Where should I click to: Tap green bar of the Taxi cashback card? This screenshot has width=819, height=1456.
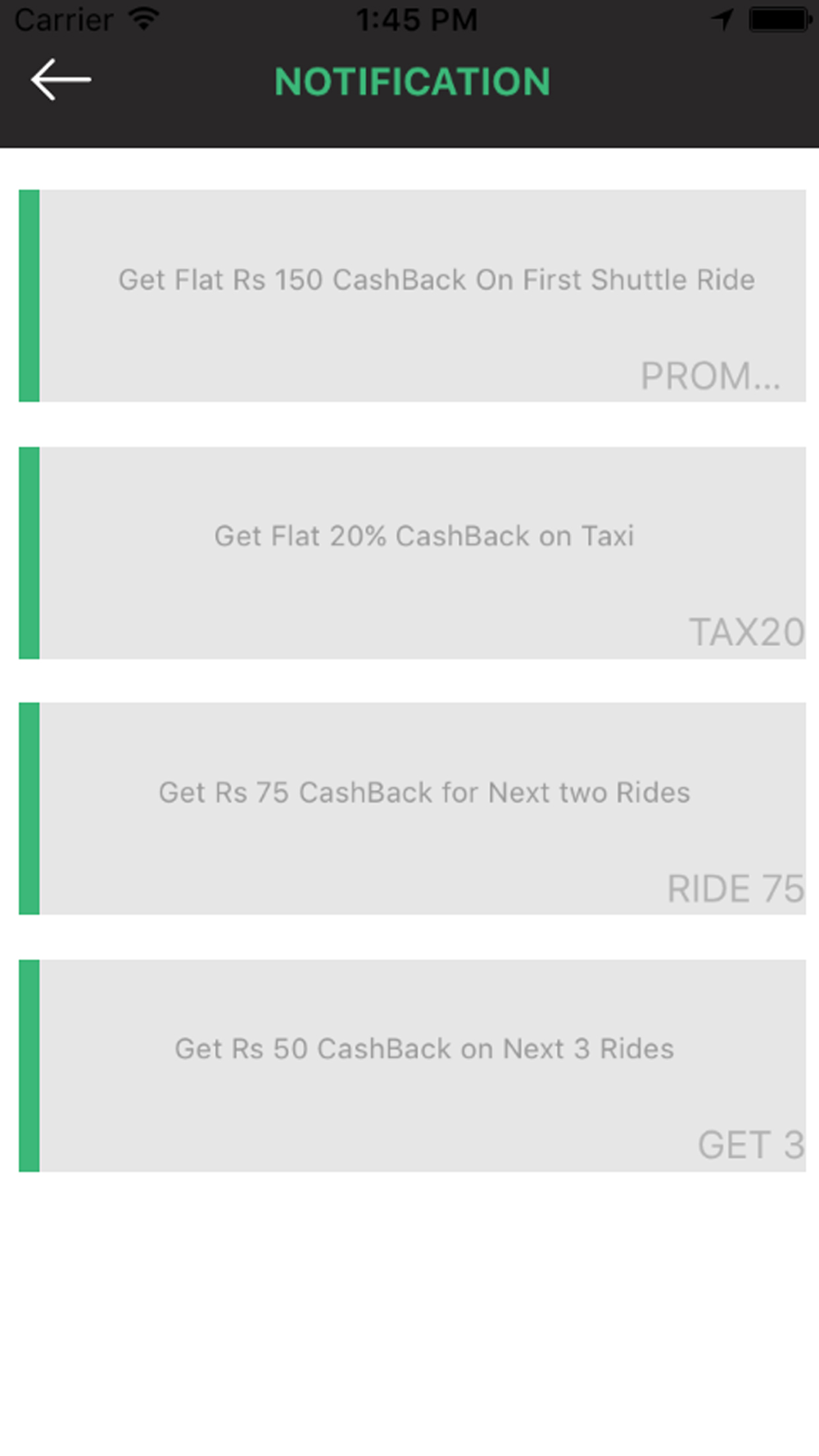(x=29, y=553)
